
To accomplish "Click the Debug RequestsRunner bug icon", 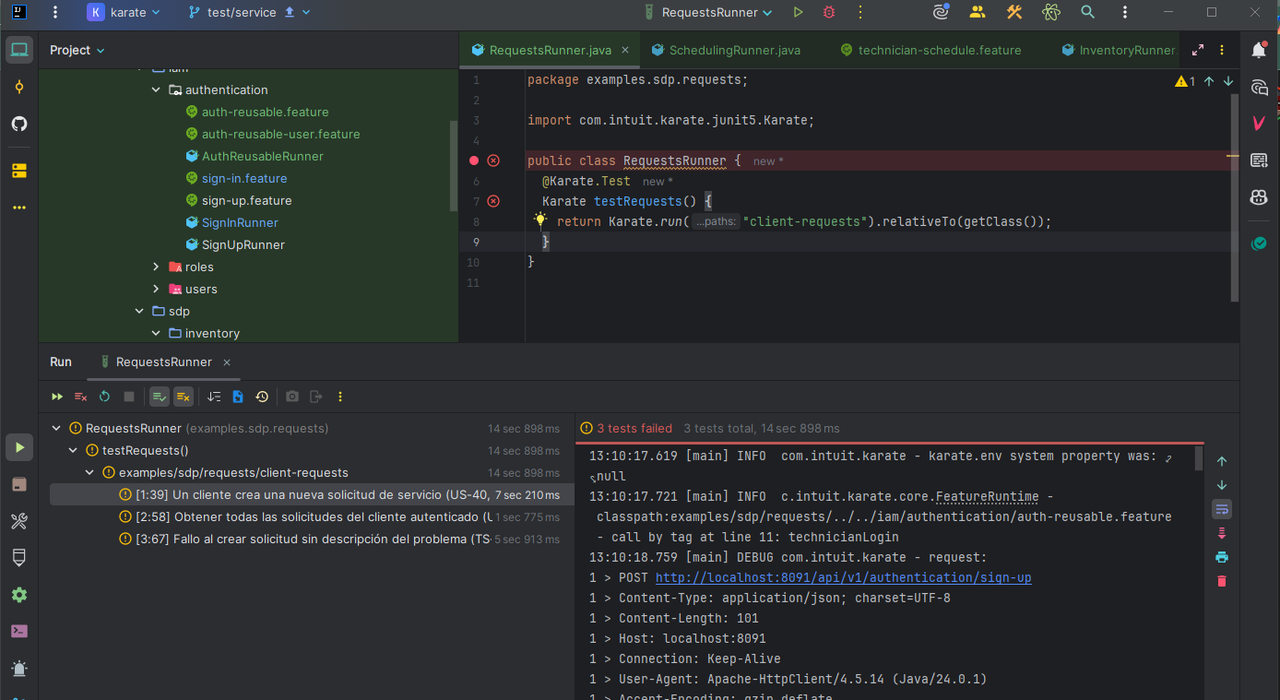I will [828, 13].
